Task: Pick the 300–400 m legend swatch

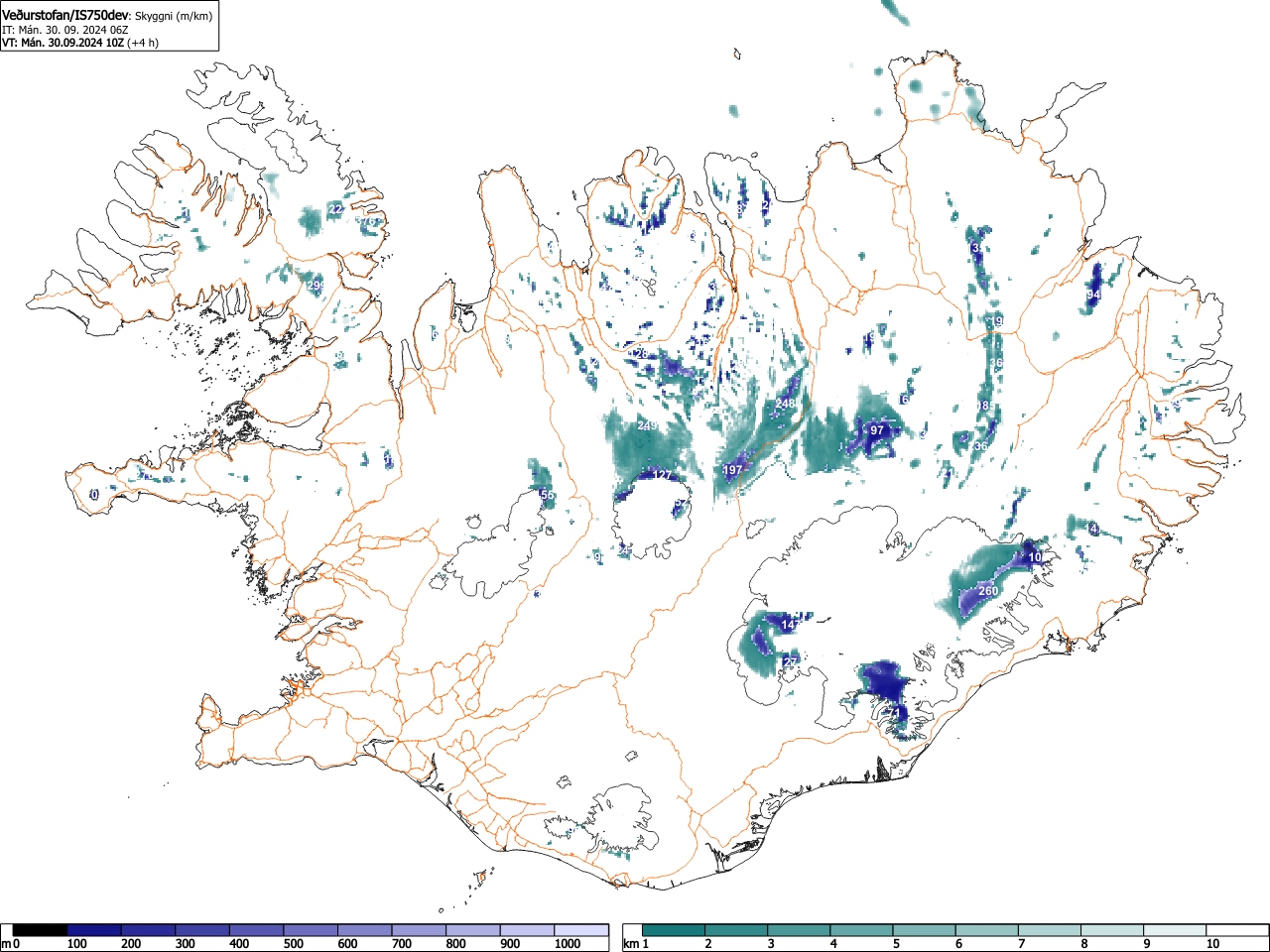Action: pyautogui.click(x=202, y=930)
